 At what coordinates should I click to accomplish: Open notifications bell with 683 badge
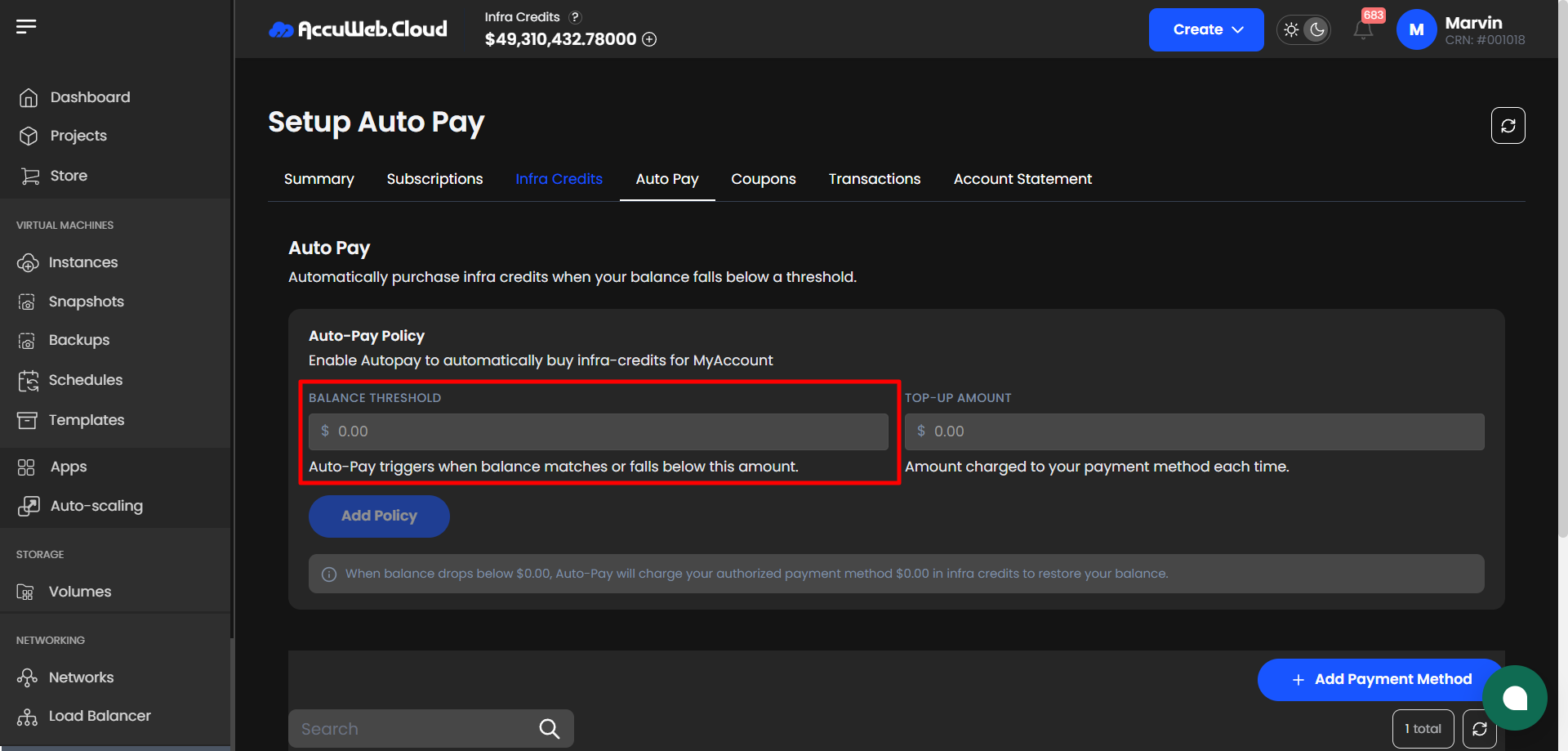point(1363,29)
